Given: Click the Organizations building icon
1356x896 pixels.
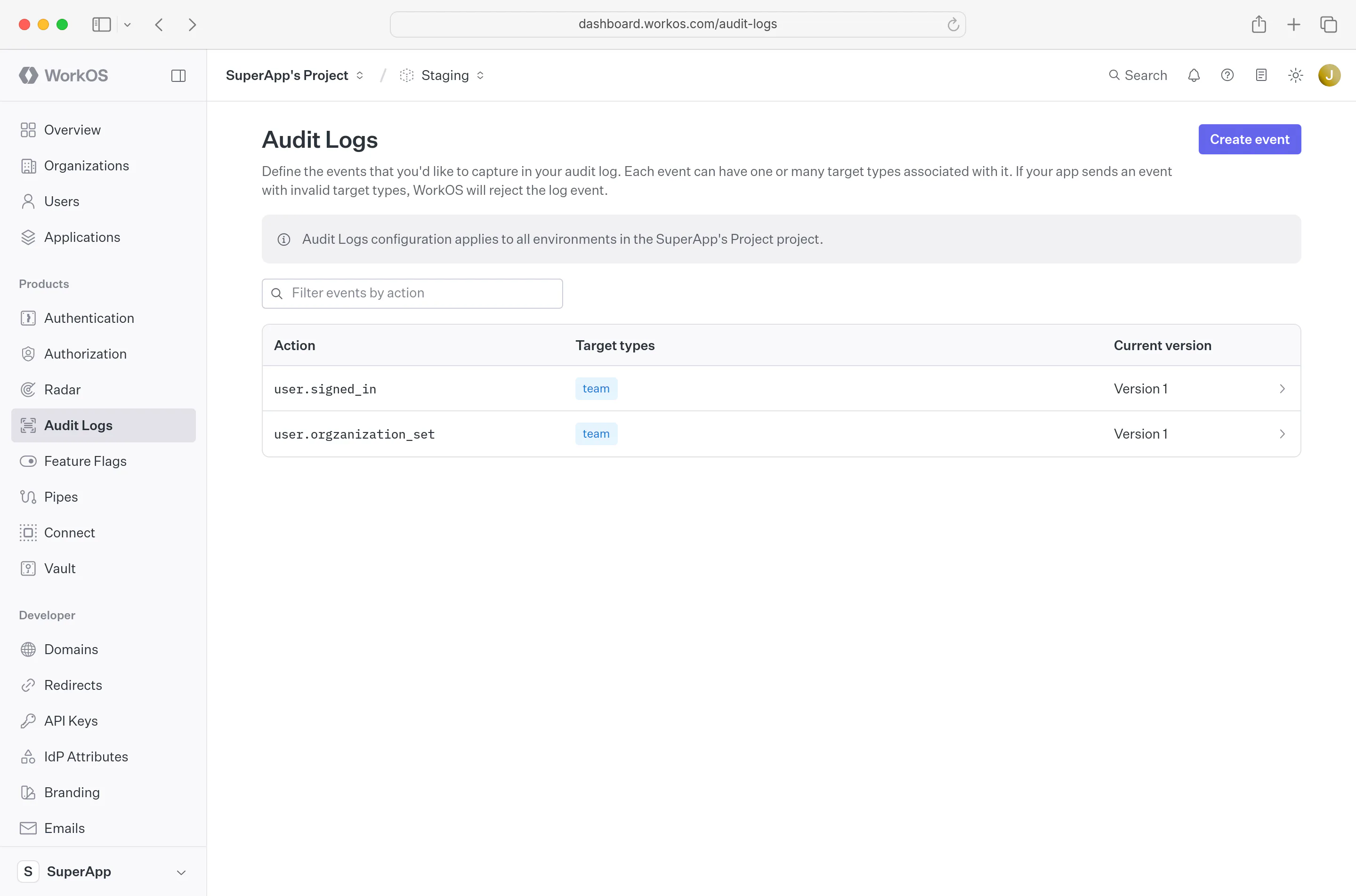Looking at the screenshot, I should [x=28, y=166].
